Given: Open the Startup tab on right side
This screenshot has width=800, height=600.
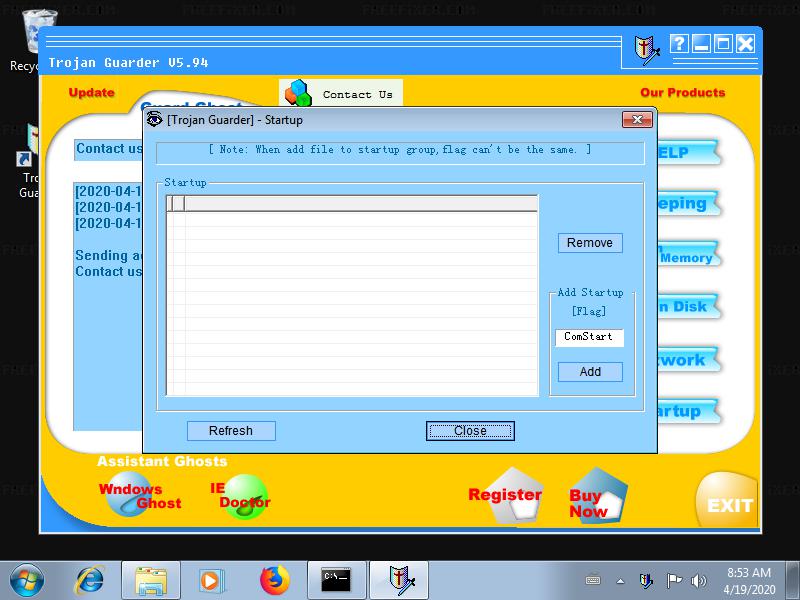Looking at the screenshot, I should tap(689, 411).
